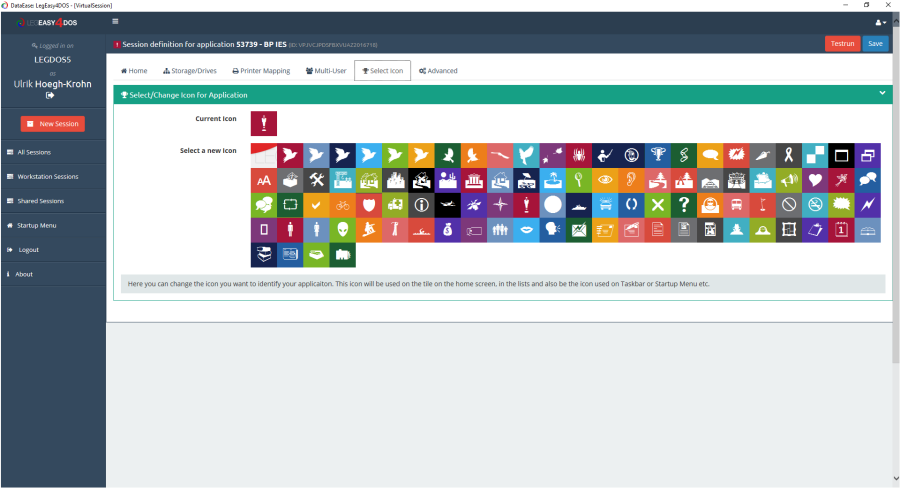Toggle the sidebar with hamburger menu
The height and width of the screenshot is (488, 900).
click(116, 21)
